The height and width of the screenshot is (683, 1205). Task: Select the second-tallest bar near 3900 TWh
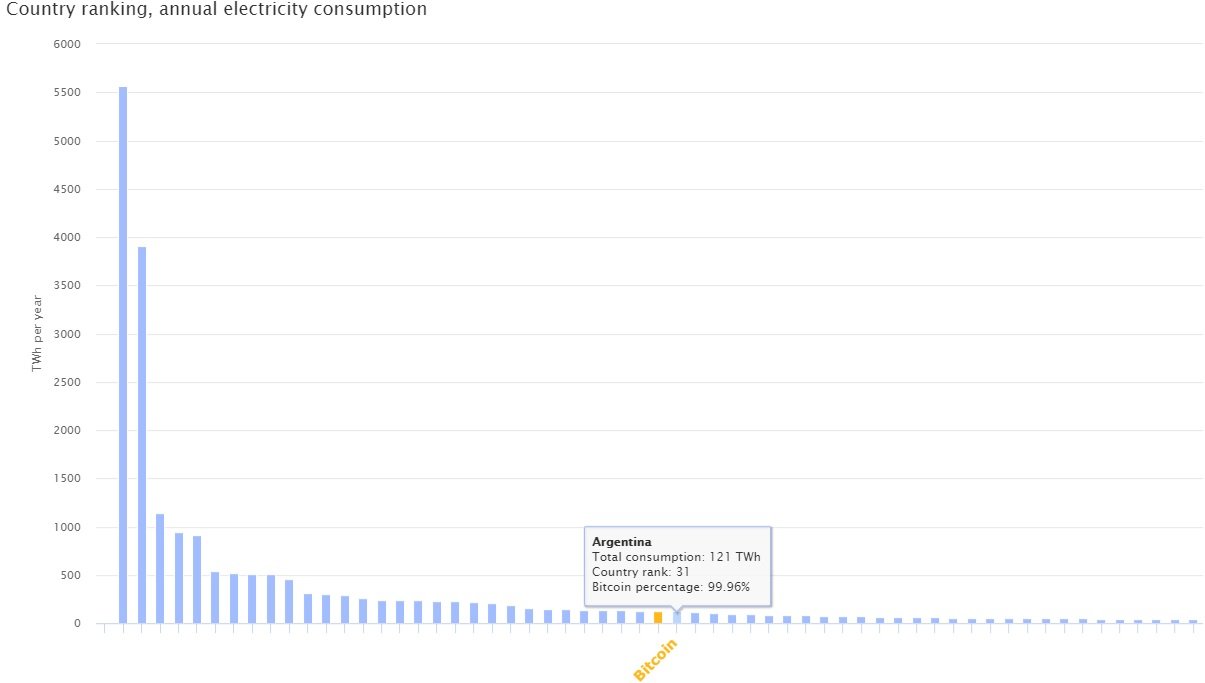coord(142,435)
